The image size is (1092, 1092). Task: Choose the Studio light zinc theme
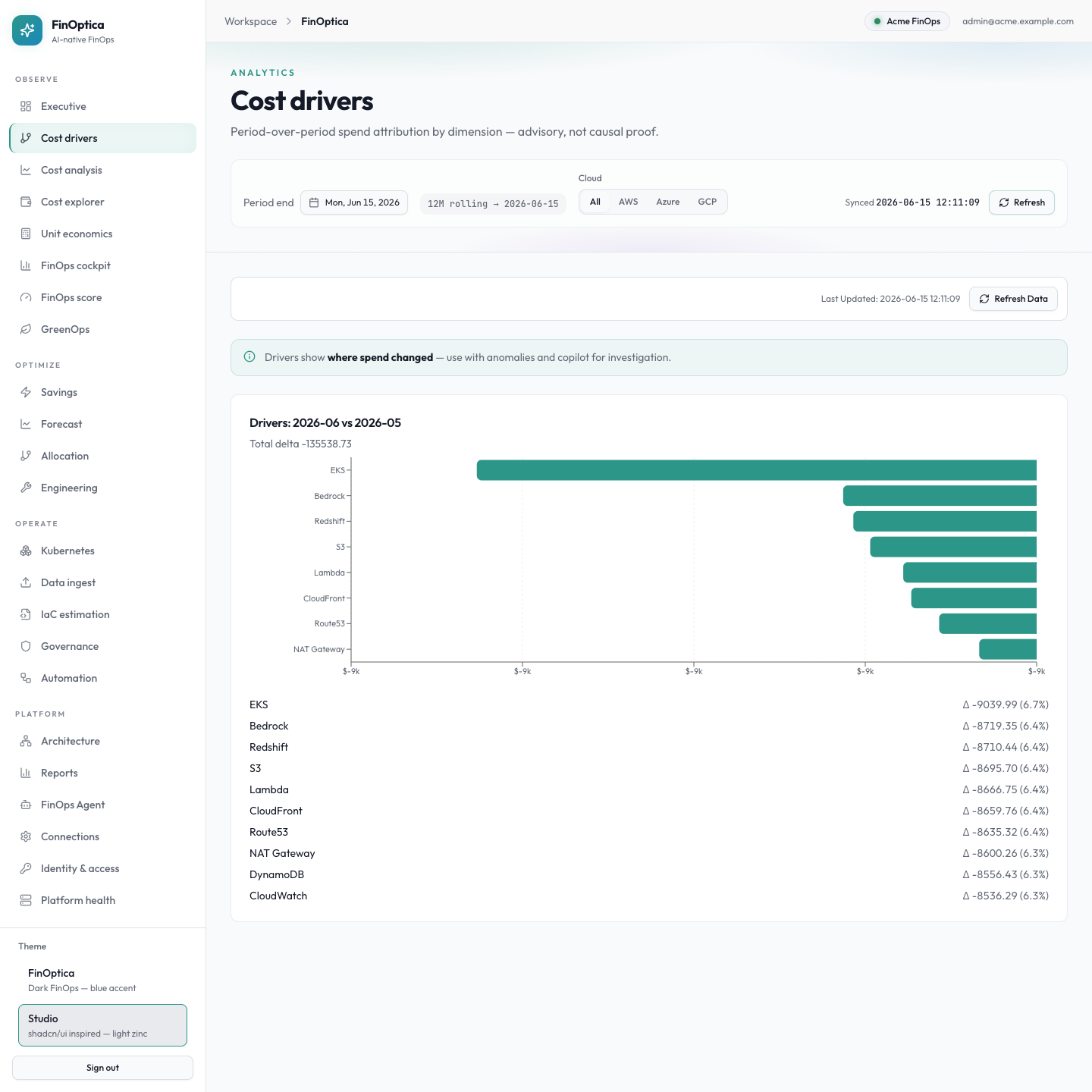[102, 1025]
